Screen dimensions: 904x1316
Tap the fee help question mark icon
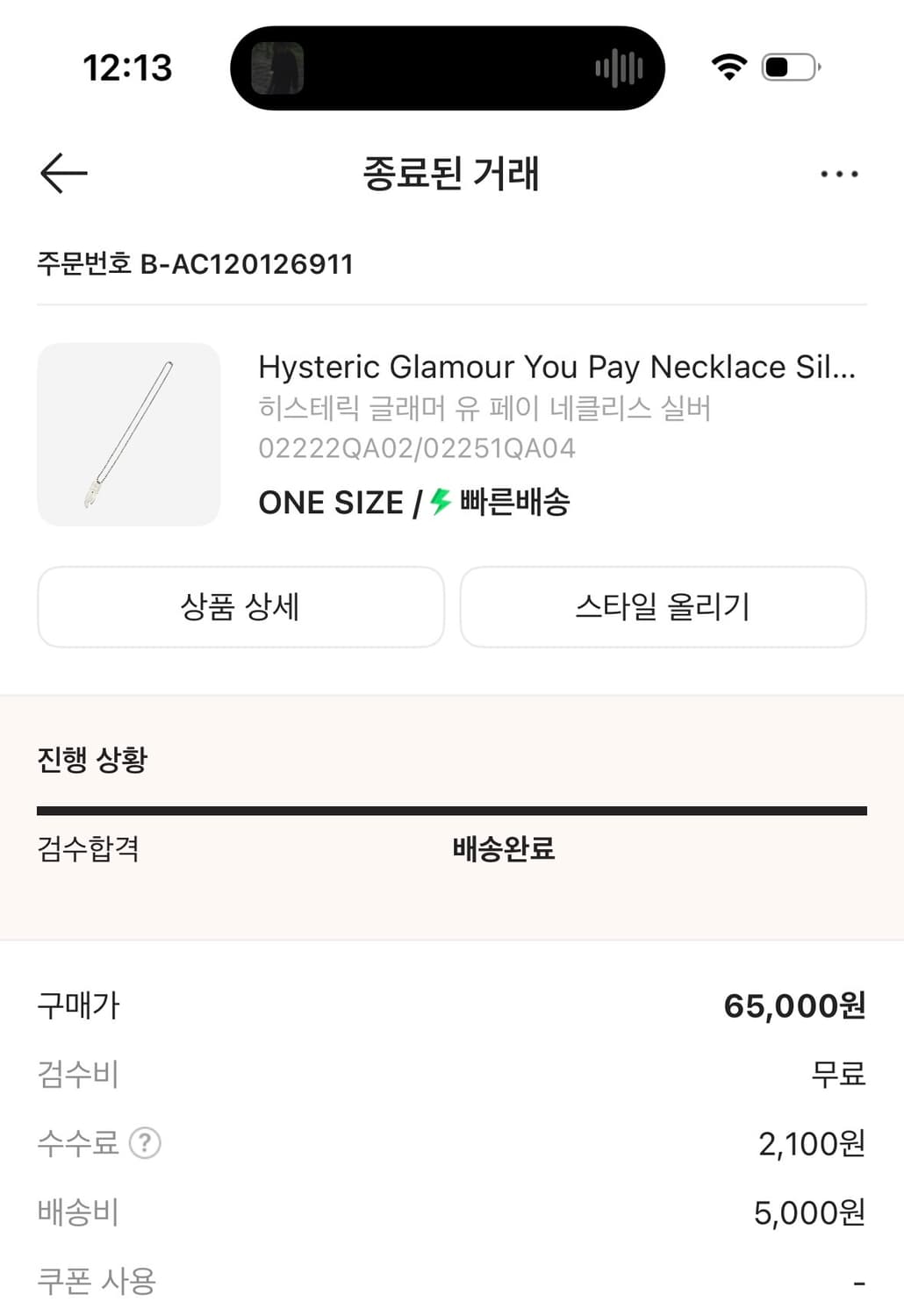click(145, 1143)
